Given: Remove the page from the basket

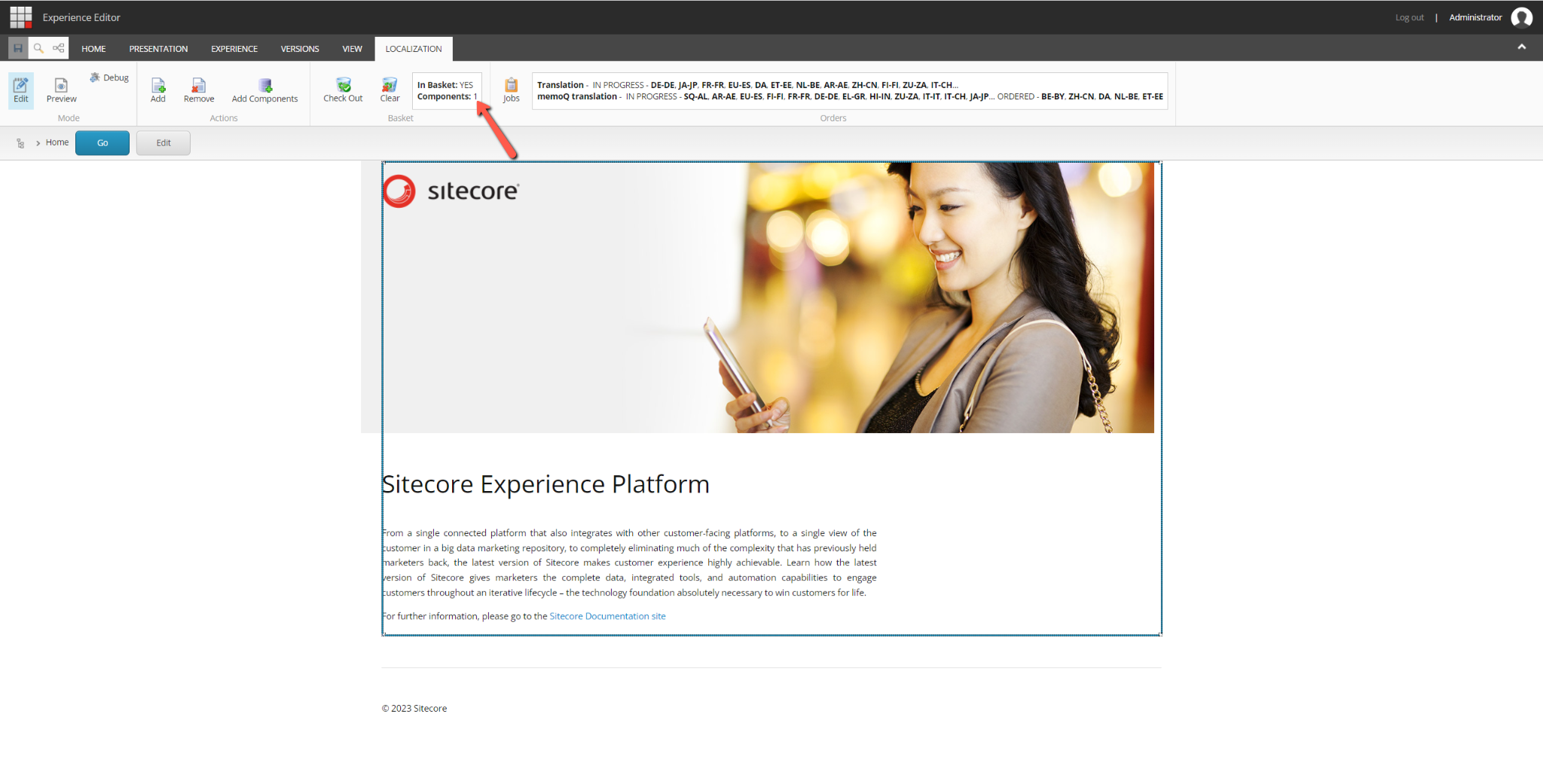Looking at the screenshot, I should [x=199, y=90].
